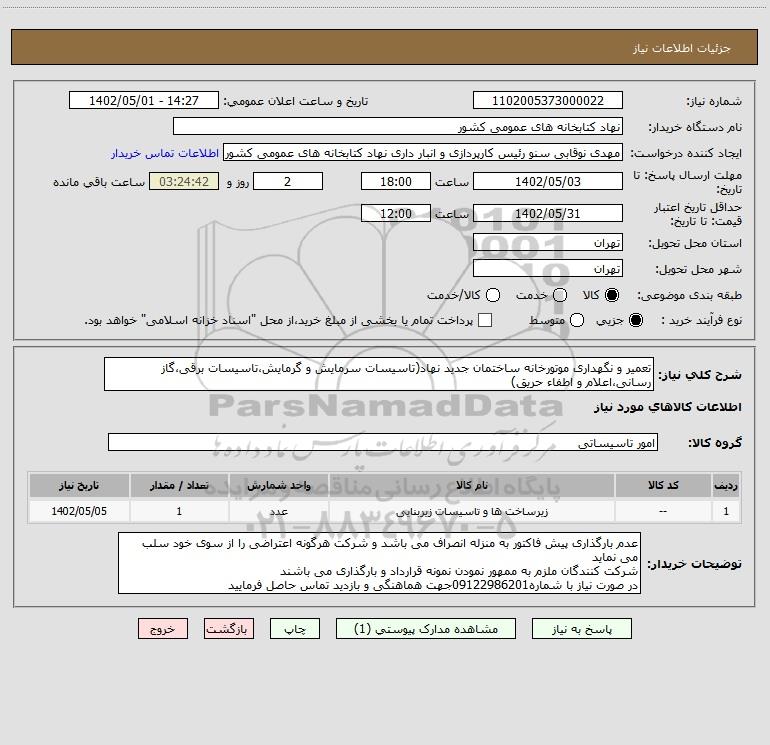This screenshot has width=770, height=745.
Task: Click the request creator field مهدی نوقابی
Action: [x=422, y=153]
